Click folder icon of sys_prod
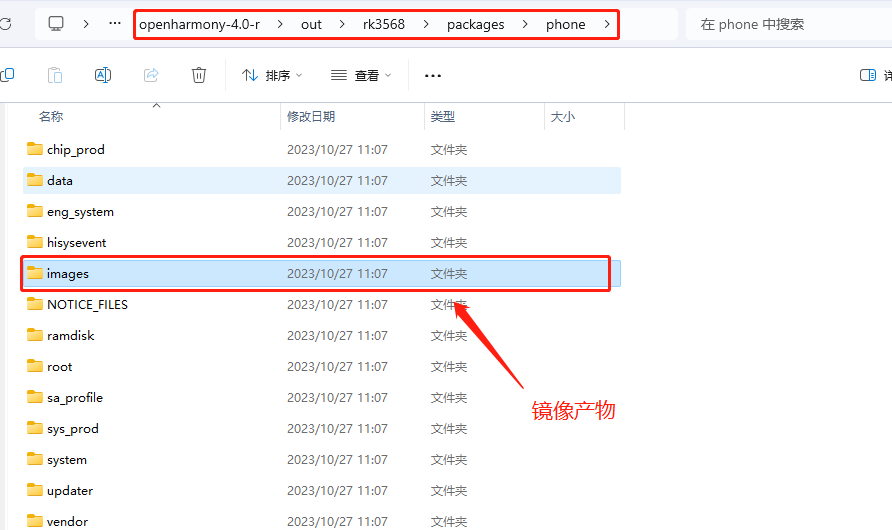The width and height of the screenshot is (892, 530). [35, 428]
